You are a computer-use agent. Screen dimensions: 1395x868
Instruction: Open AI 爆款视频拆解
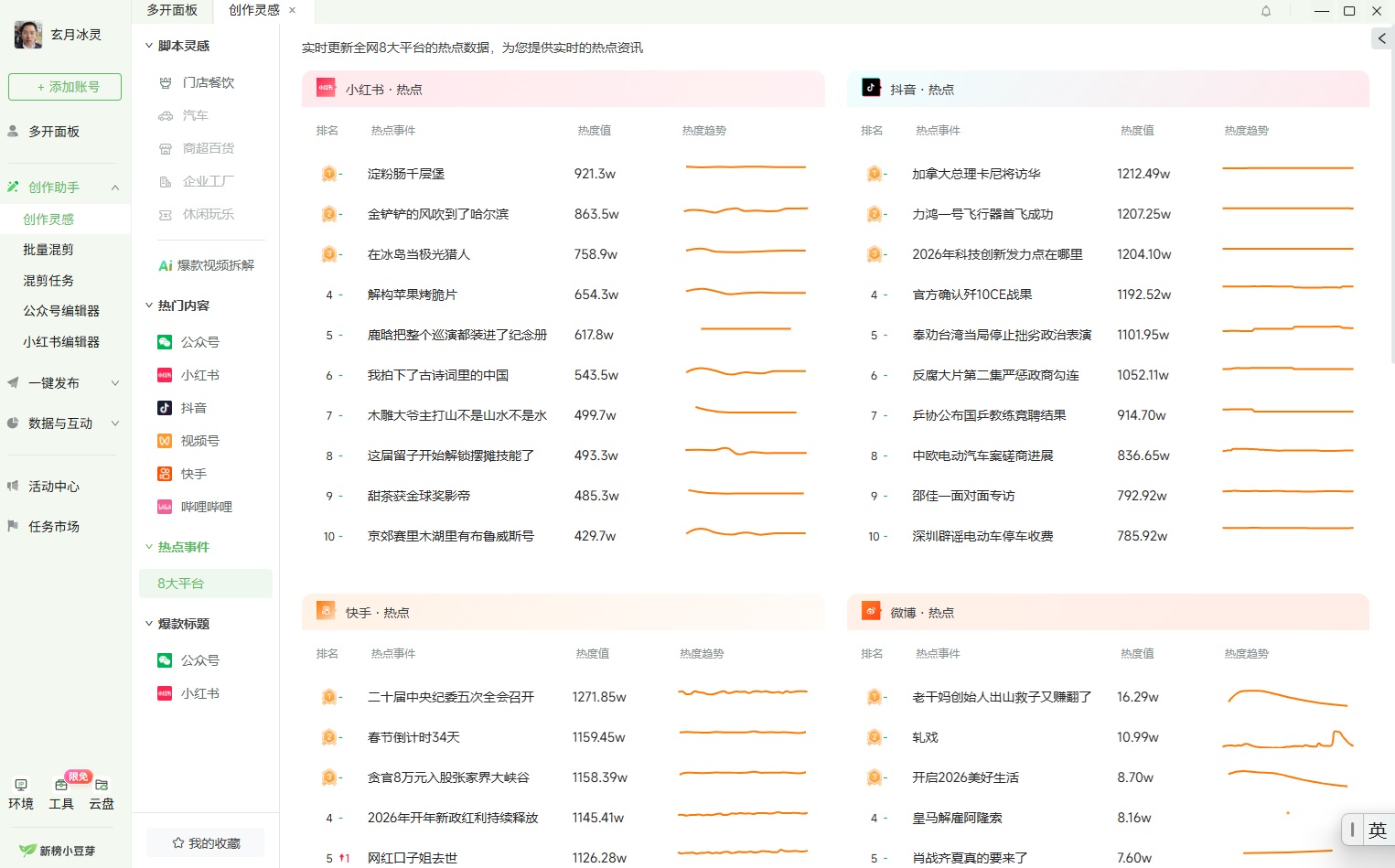pyautogui.click(x=206, y=265)
